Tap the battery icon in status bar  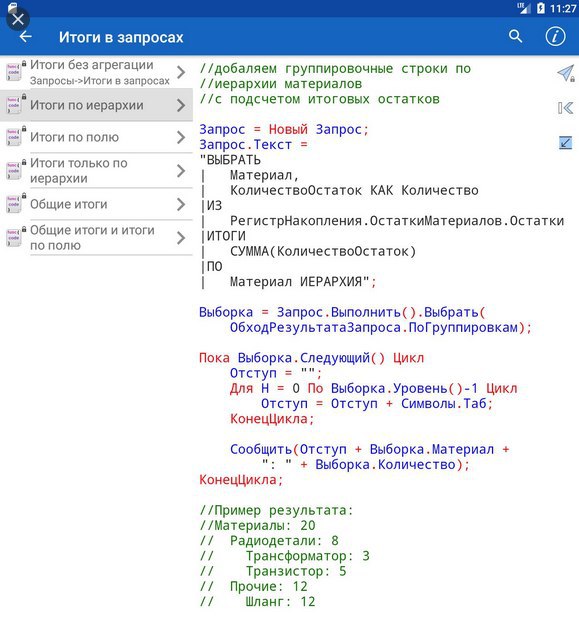541,8
